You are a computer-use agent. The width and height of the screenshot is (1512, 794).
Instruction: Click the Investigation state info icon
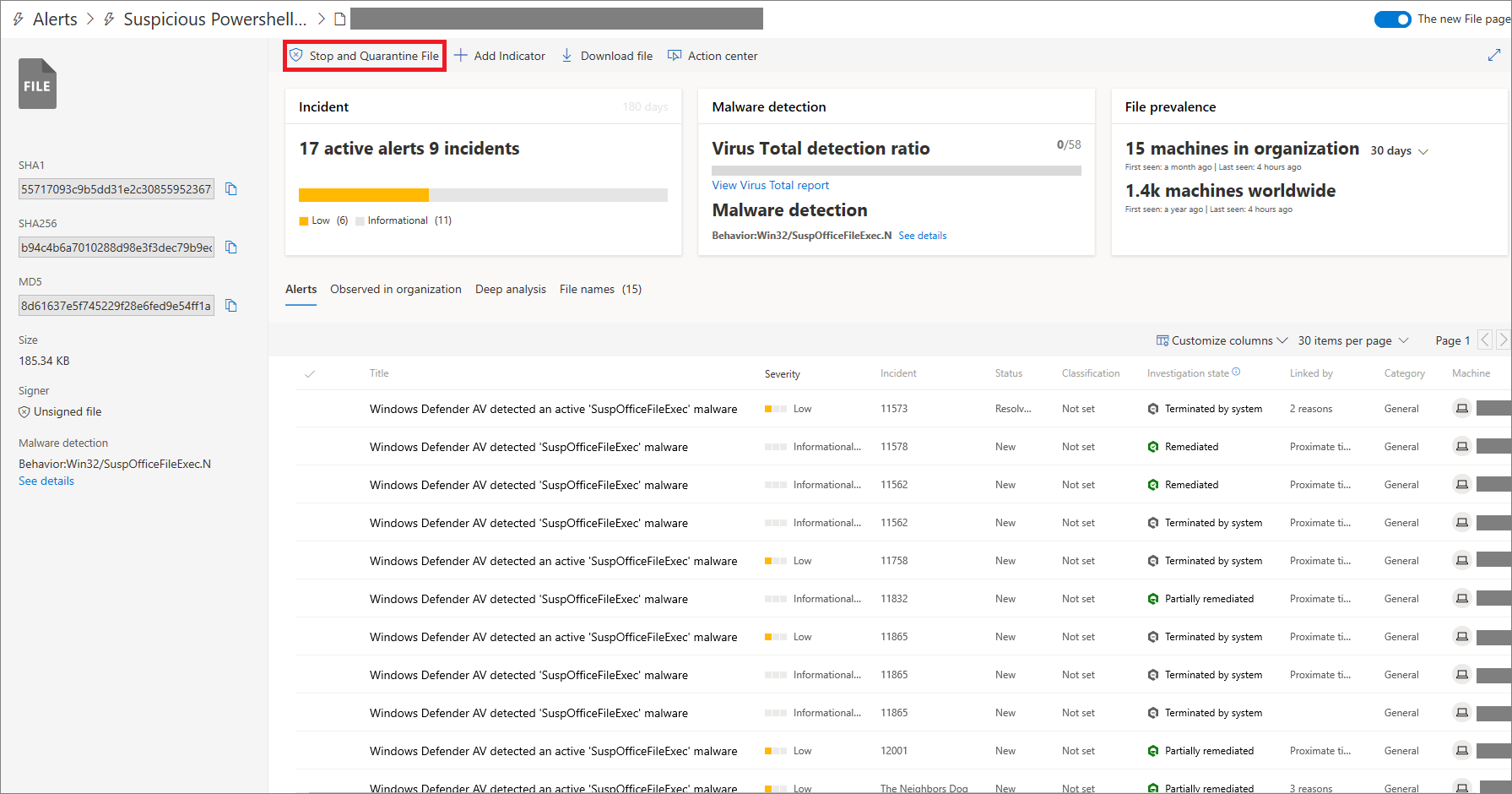tap(1236, 372)
